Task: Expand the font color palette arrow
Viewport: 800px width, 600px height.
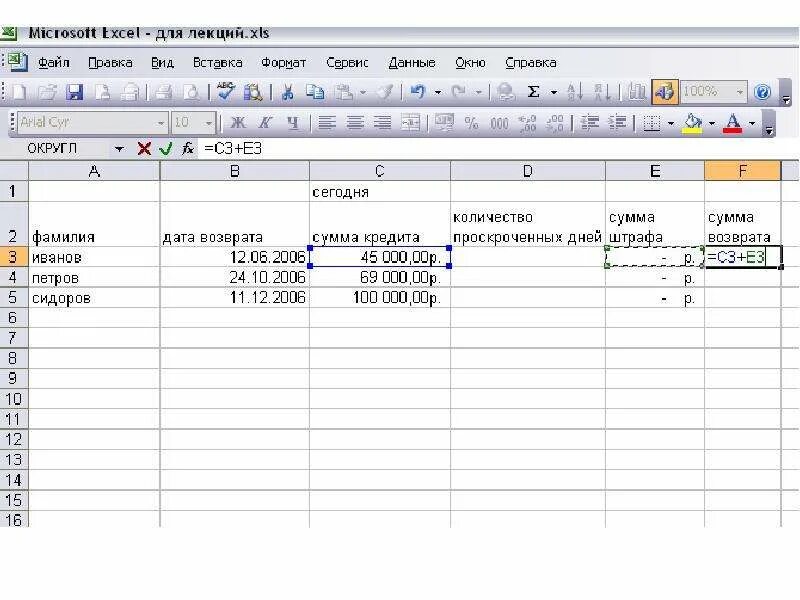Action: click(752, 123)
